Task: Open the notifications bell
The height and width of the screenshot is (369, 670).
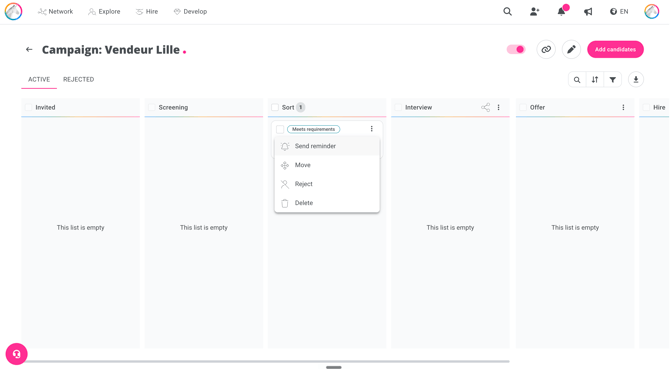Action: [561, 12]
